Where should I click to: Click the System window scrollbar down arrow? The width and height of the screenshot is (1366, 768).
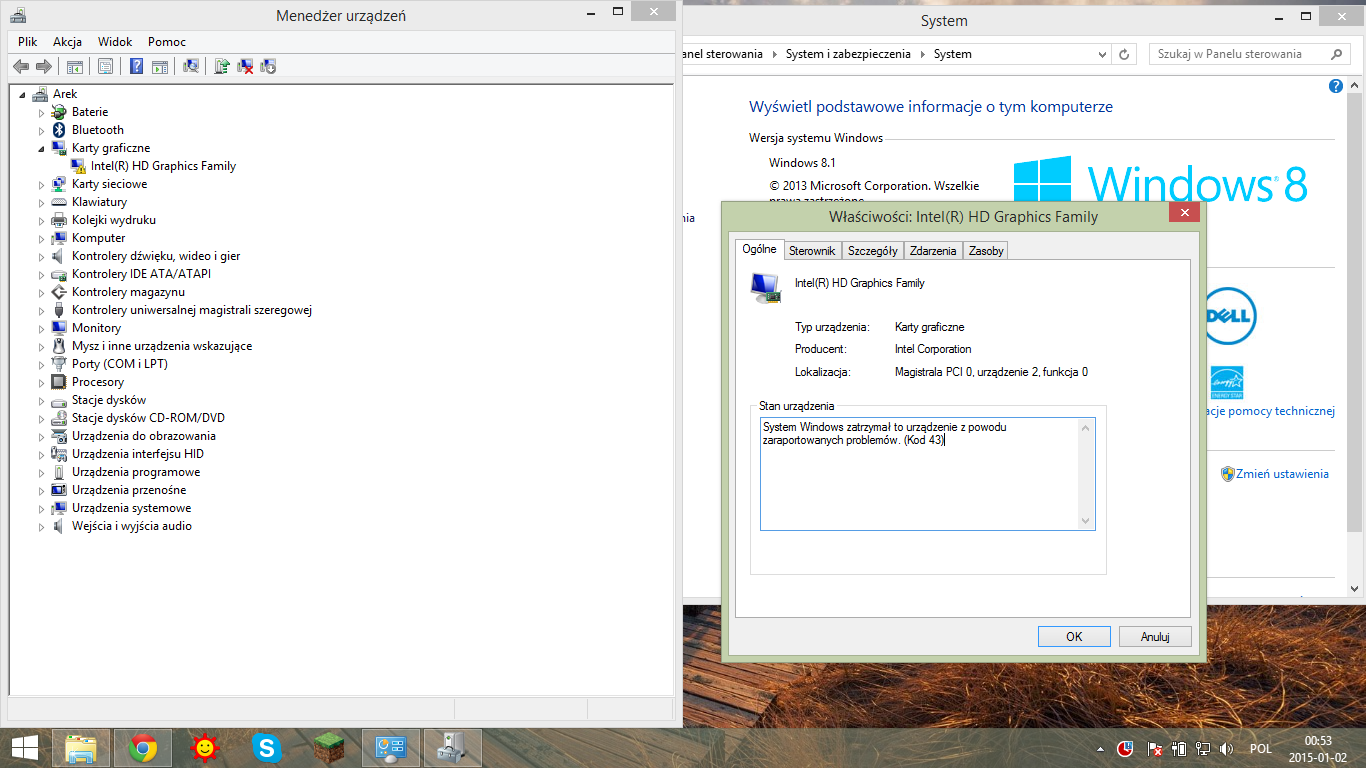coord(1355,589)
